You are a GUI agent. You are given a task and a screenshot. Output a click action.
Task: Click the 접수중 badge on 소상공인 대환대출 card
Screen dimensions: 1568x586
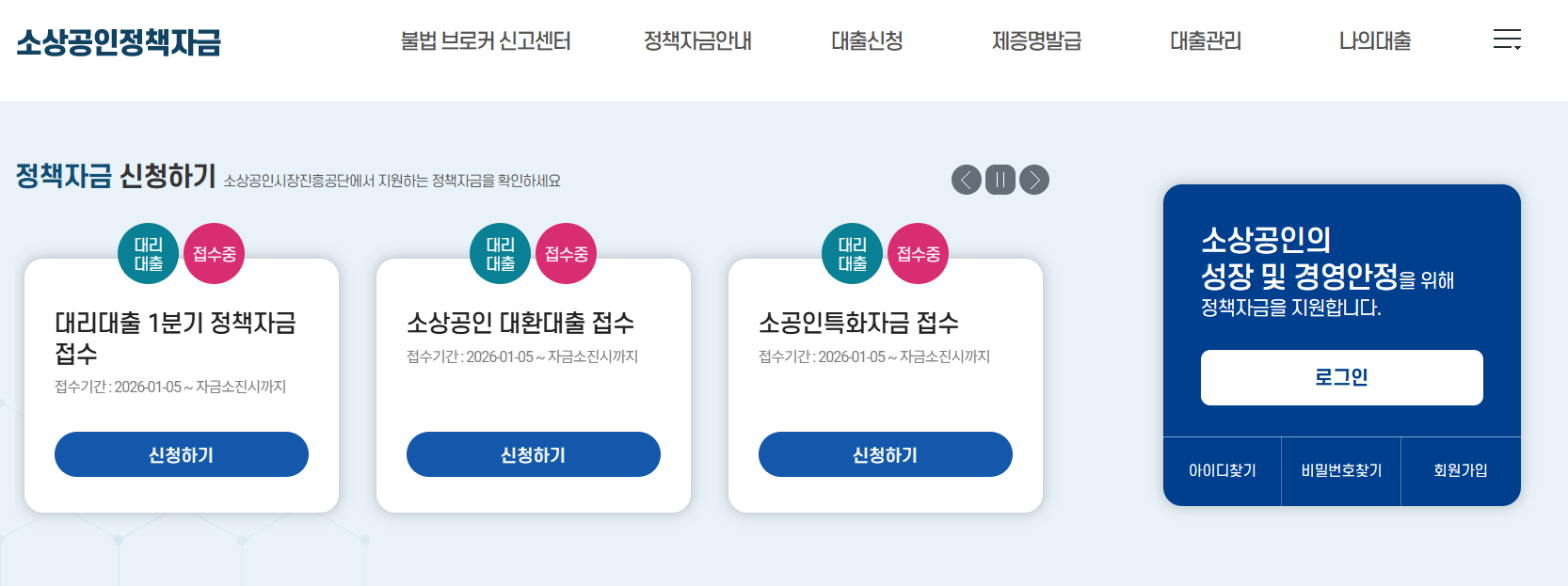click(566, 252)
